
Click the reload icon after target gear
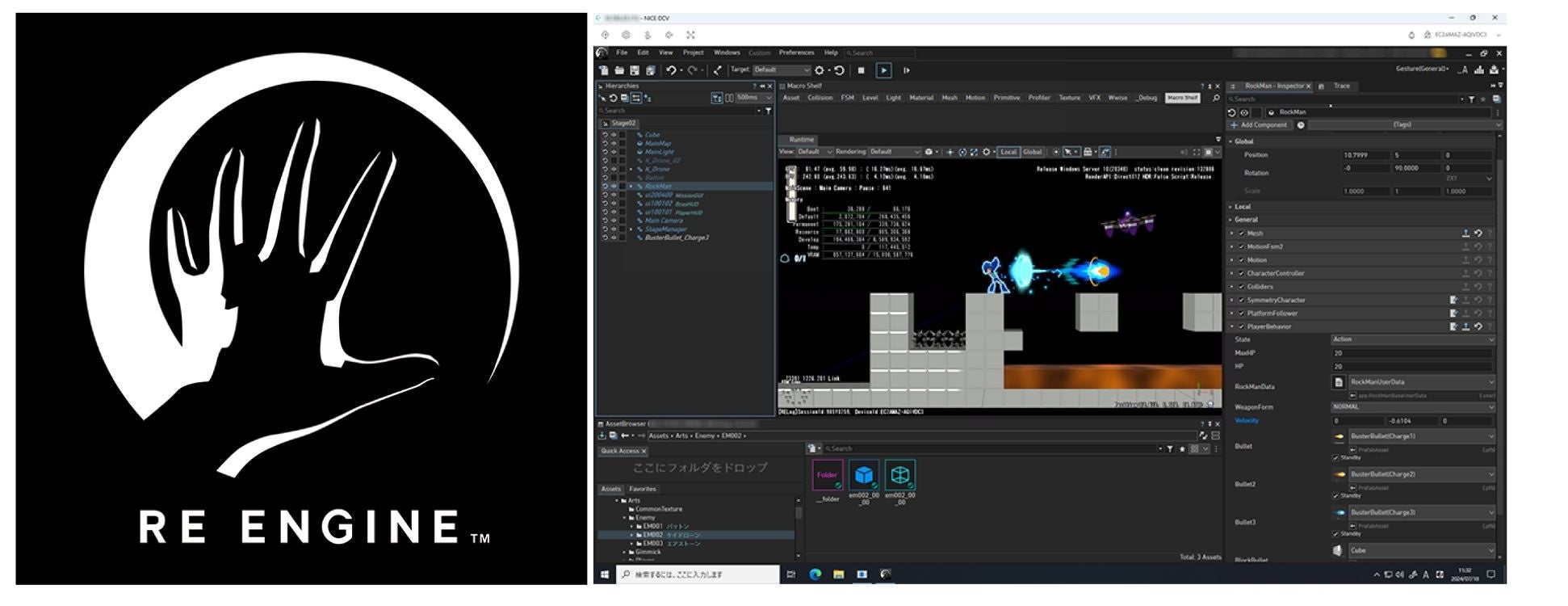839,70
